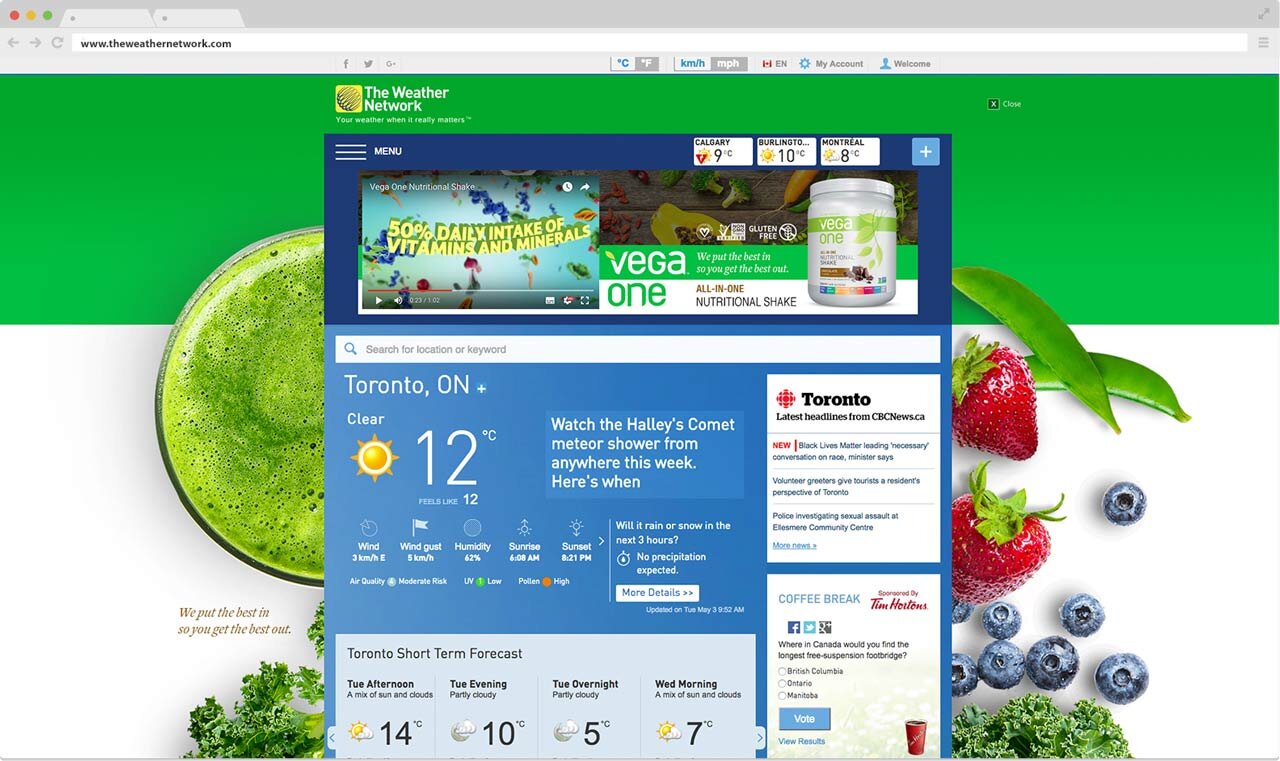Click the search magnifier icon
The image size is (1280, 761).
pos(350,349)
